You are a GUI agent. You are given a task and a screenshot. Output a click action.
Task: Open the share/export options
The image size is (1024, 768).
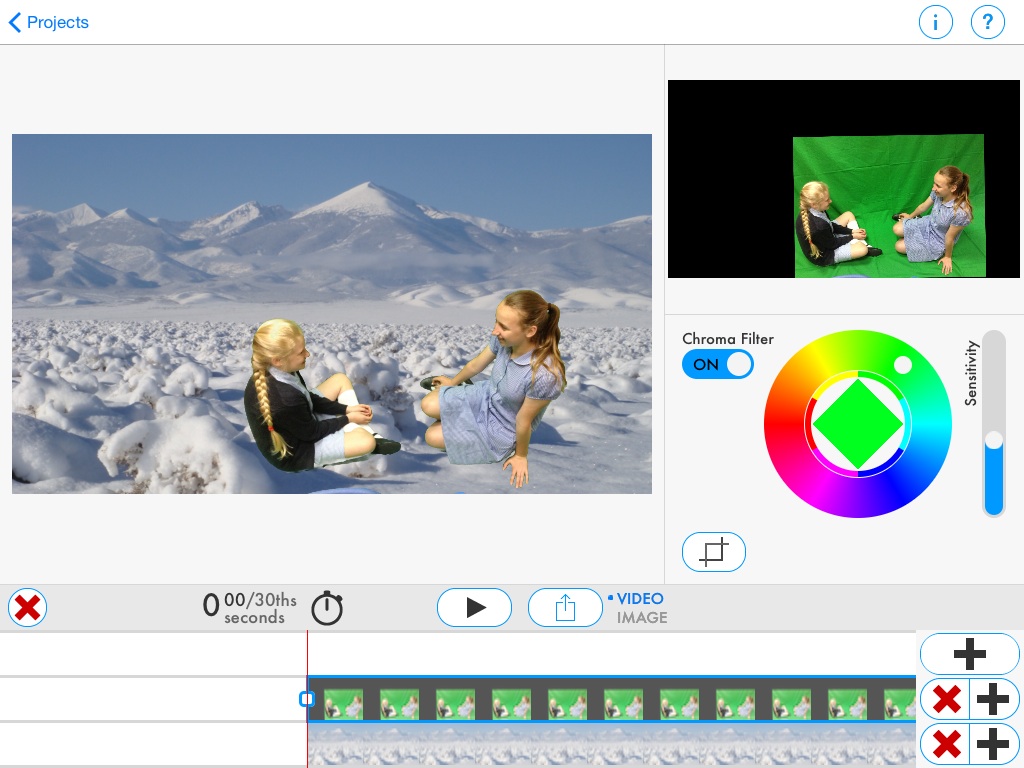(x=565, y=607)
